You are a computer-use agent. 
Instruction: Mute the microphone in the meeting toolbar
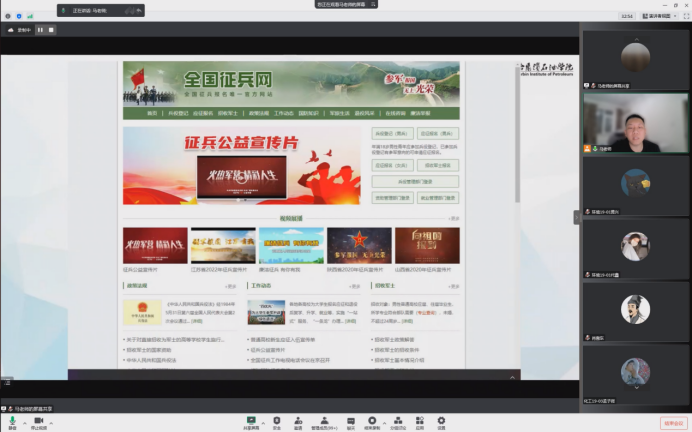pyautogui.click(x=12, y=421)
